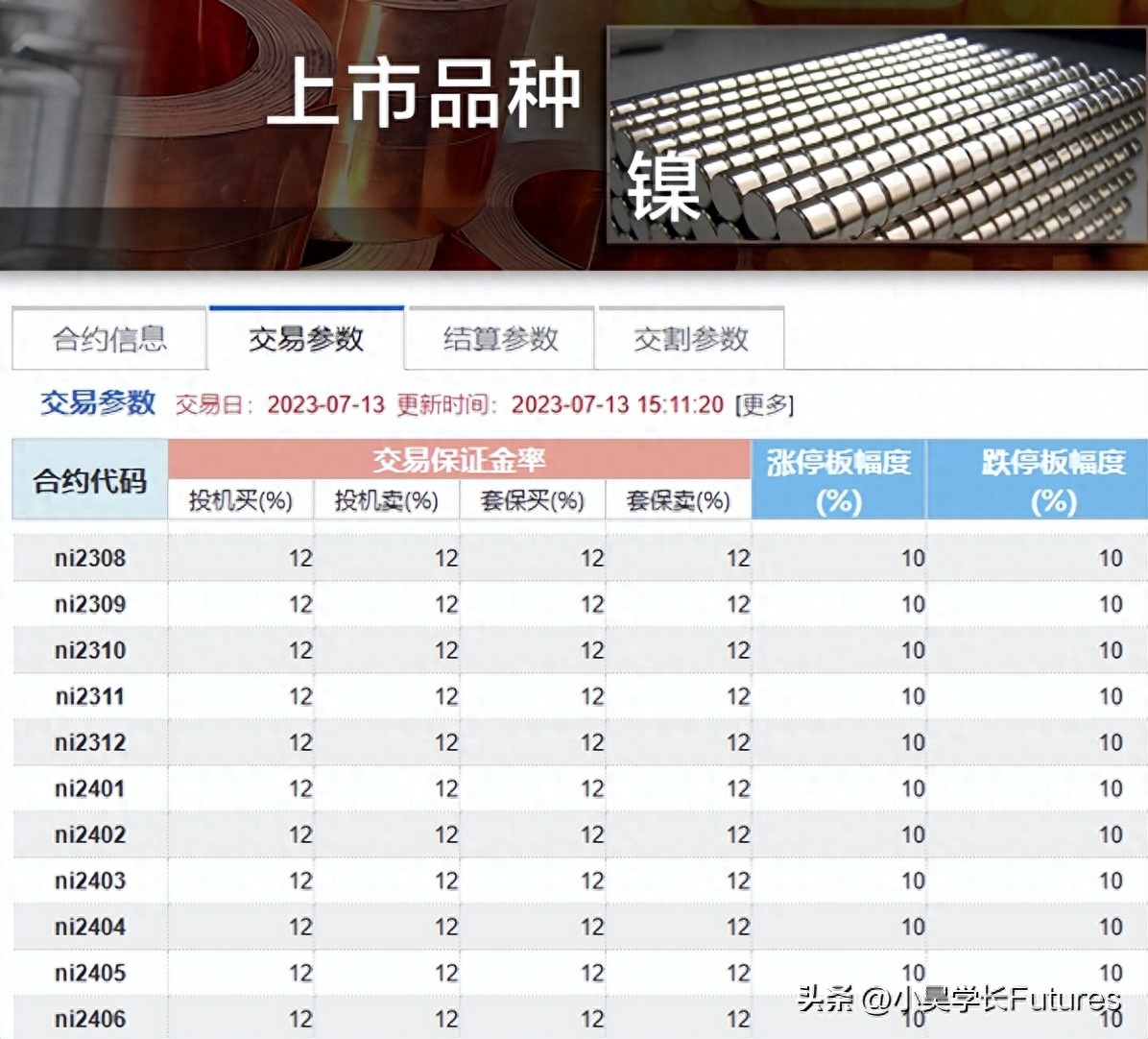Viewport: 1148px width, 1039px height.
Task: Select contract code ni2310
Action: [90, 650]
